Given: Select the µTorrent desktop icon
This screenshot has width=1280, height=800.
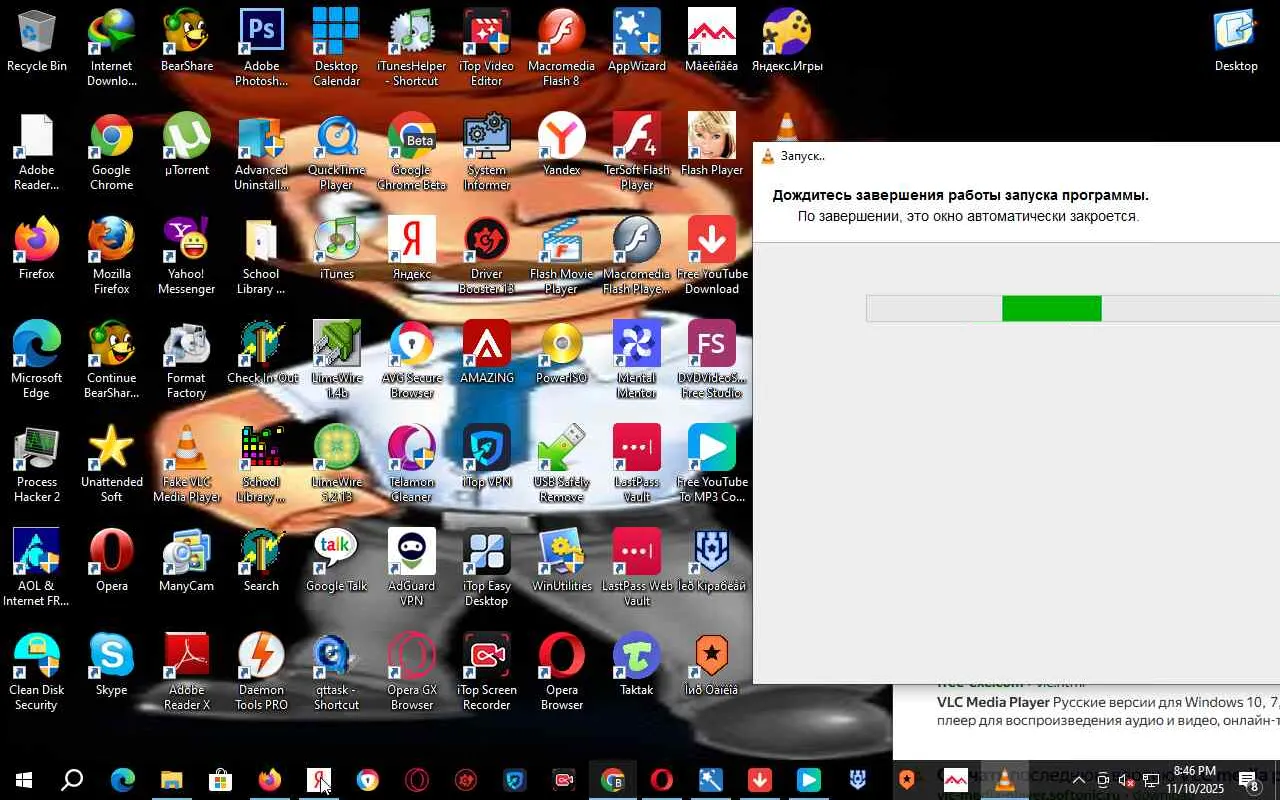Looking at the screenshot, I should pos(187,146).
